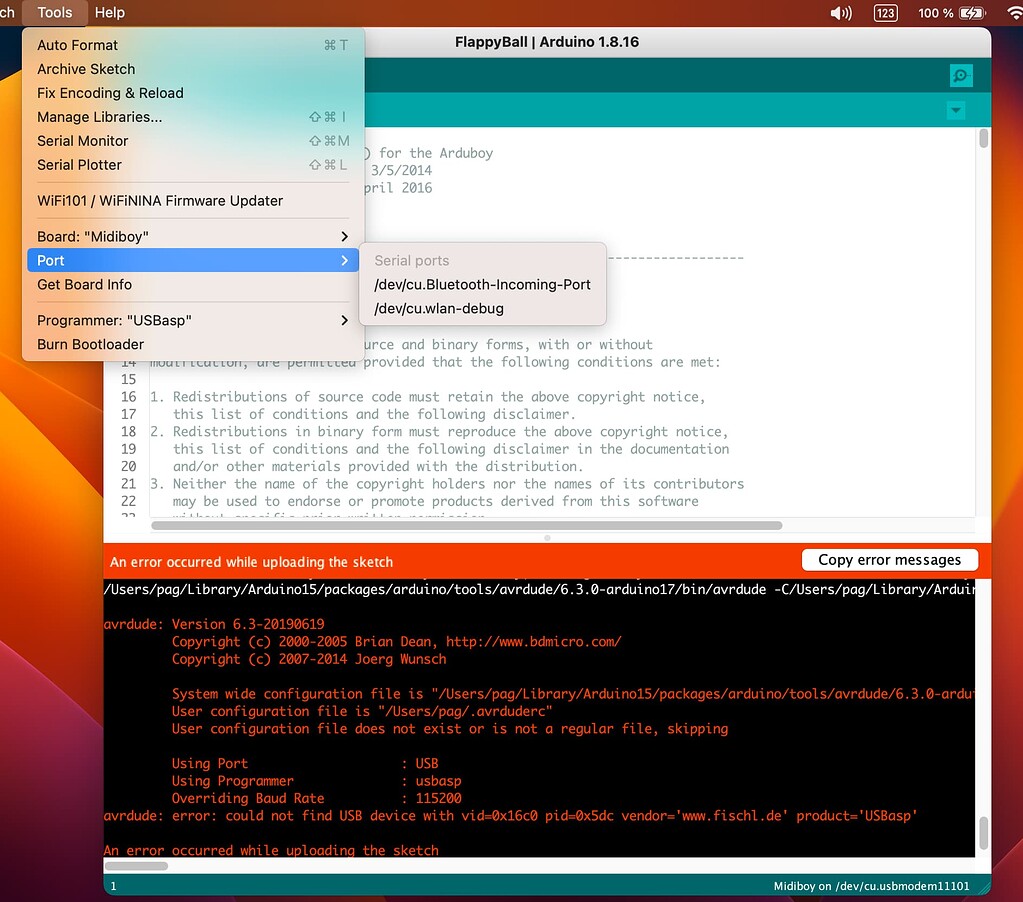1023x902 pixels.
Task: Open the Help menu
Action: click(110, 12)
